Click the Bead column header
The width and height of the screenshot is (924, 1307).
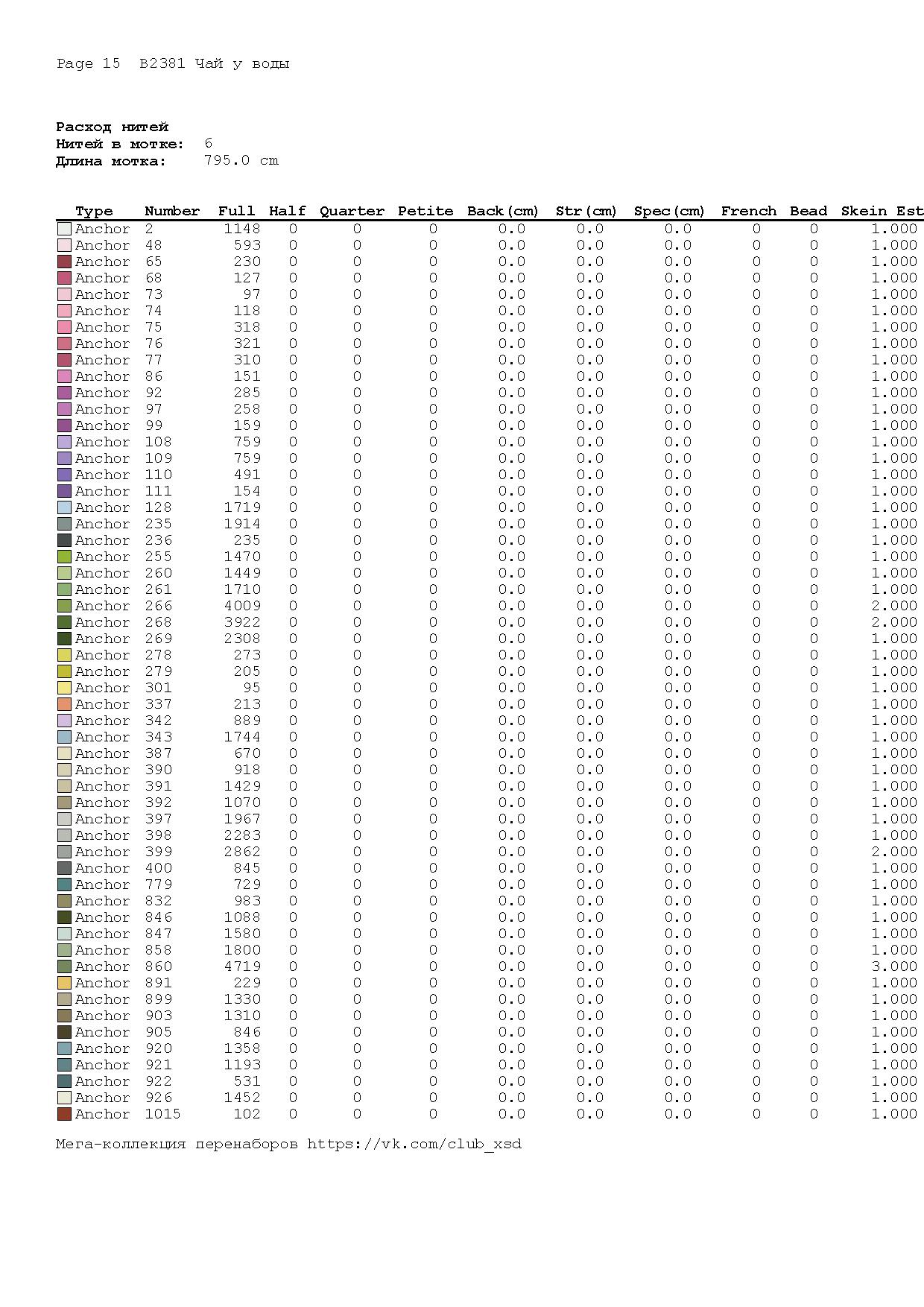click(x=808, y=211)
